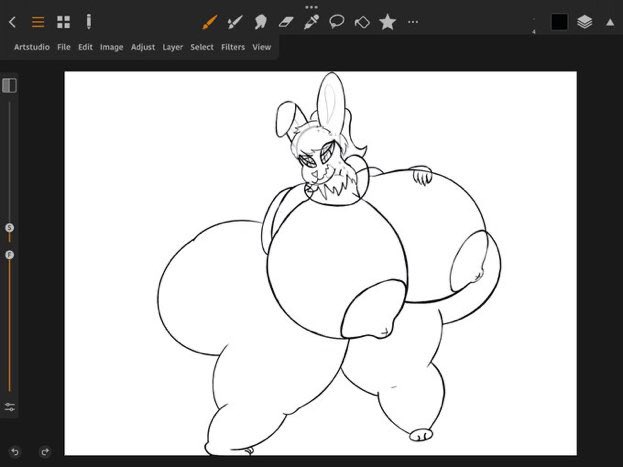Collapse toolbar with the top-right triangle
The width and height of the screenshot is (623, 467).
click(610, 23)
